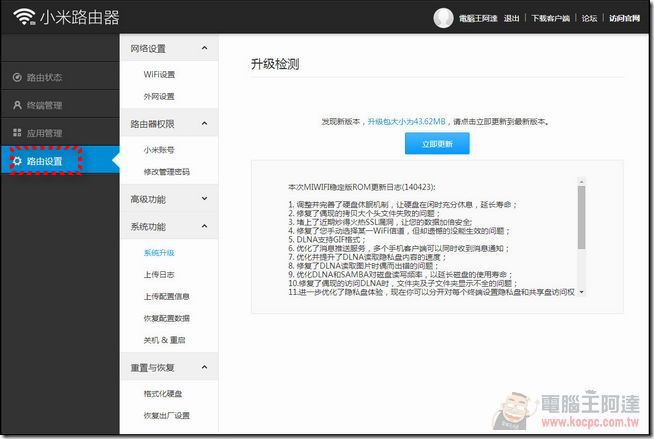This screenshot has height=439, width=654.
Task: Click the 应用管理 grid icon
Action: (17, 133)
